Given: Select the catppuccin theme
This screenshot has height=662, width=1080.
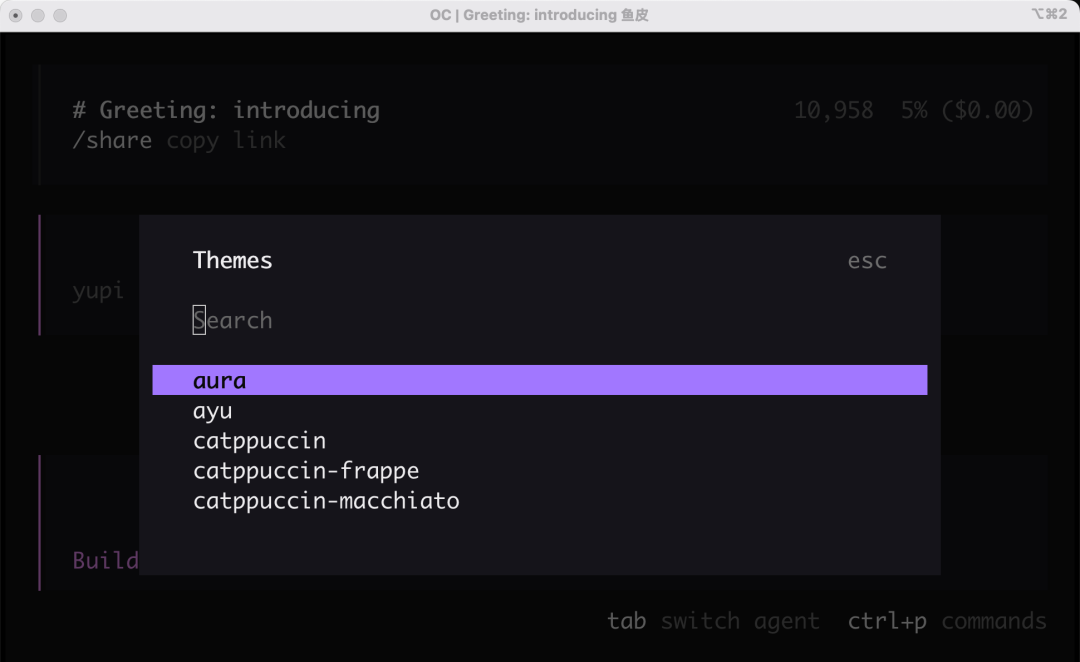Looking at the screenshot, I should click(x=259, y=440).
